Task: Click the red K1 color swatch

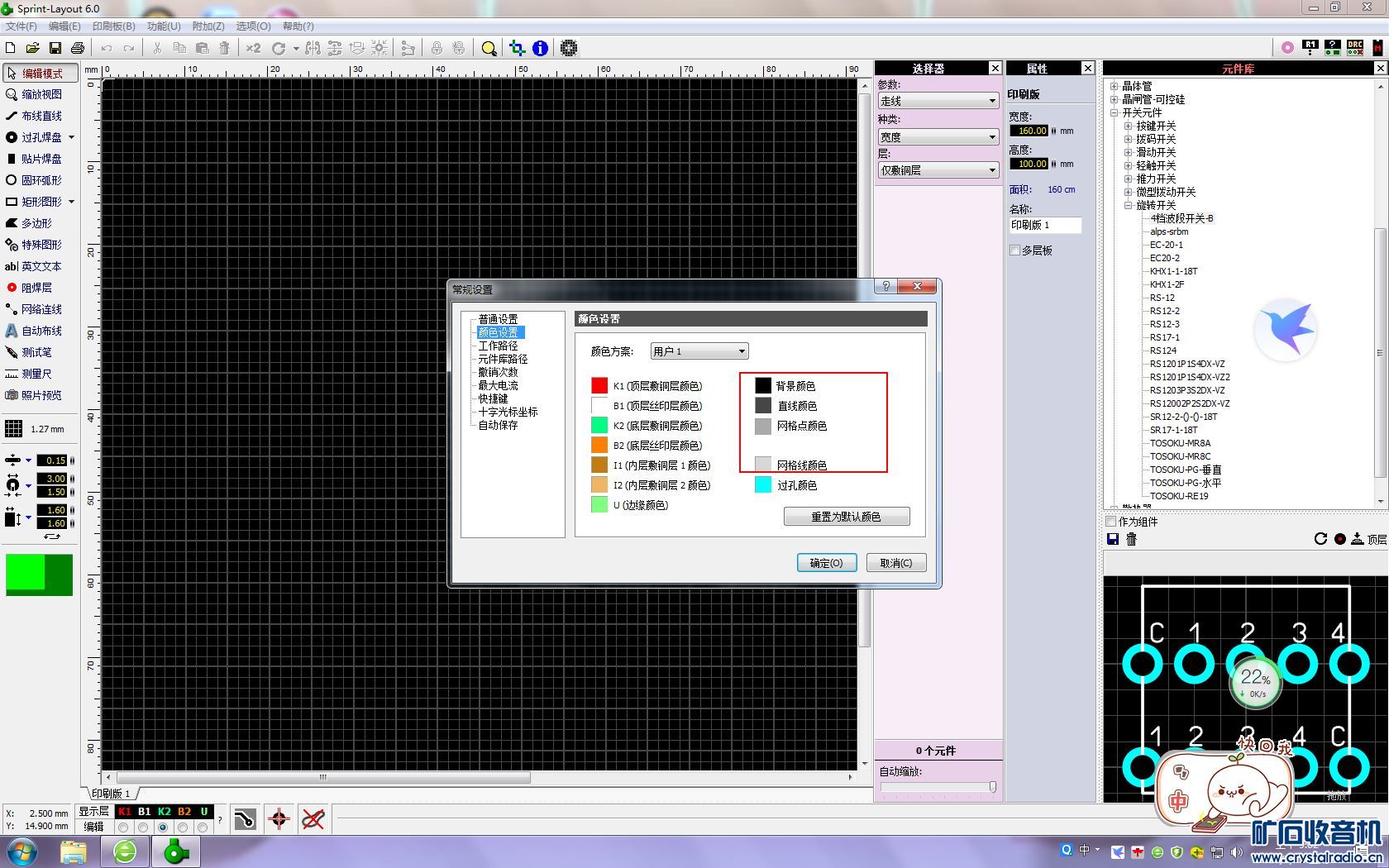Action: pos(599,386)
